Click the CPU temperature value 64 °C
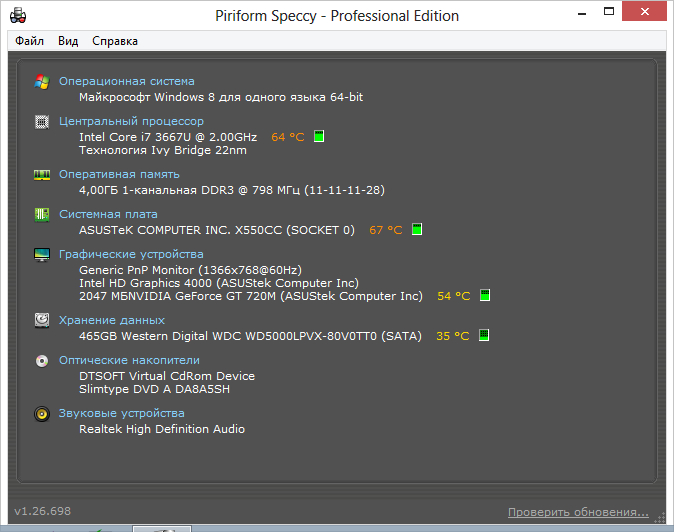The width and height of the screenshot is (674, 532). (x=288, y=137)
